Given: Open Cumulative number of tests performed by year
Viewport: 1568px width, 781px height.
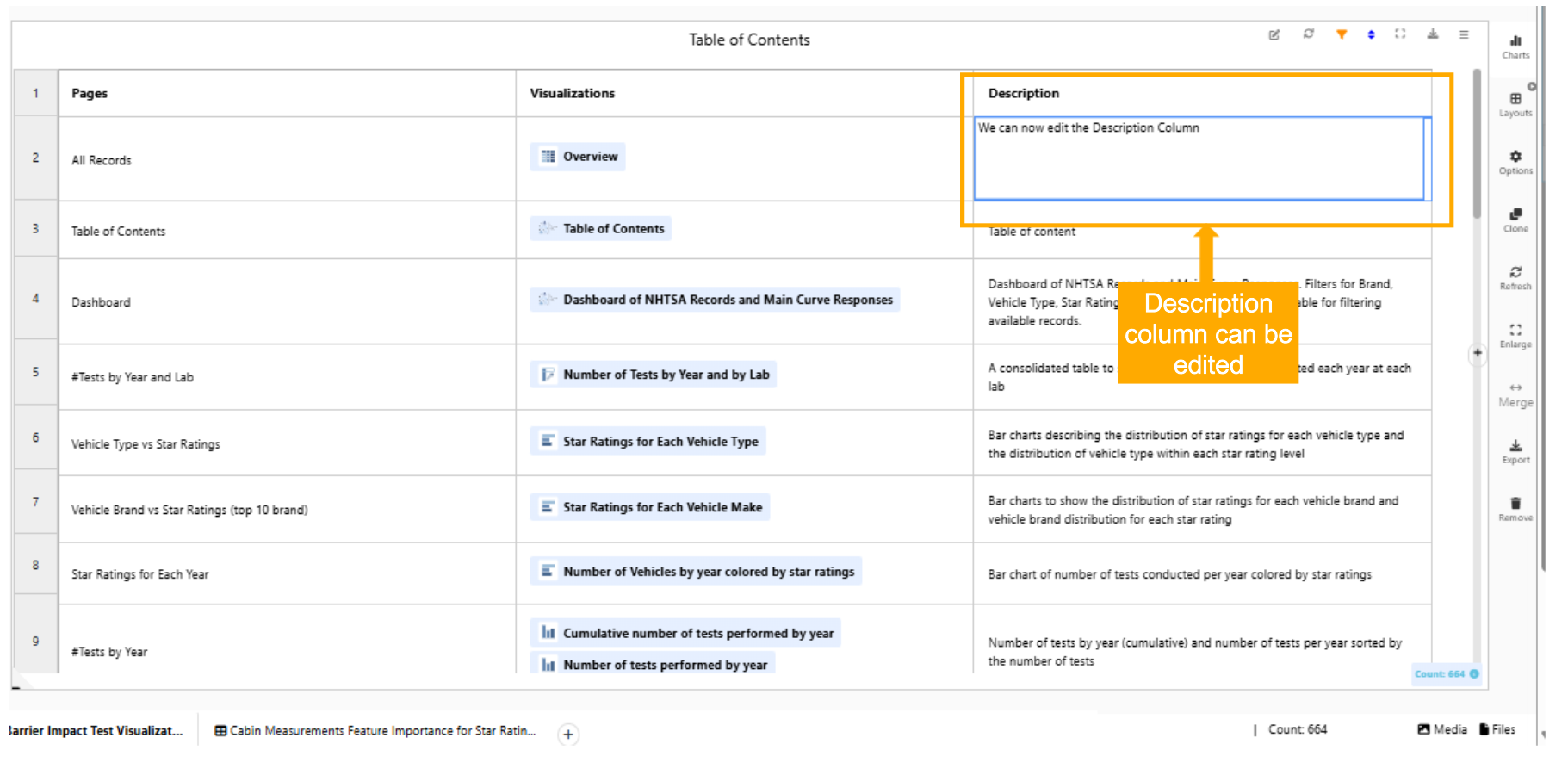Looking at the screenshot, I should [x=686, y=633].
